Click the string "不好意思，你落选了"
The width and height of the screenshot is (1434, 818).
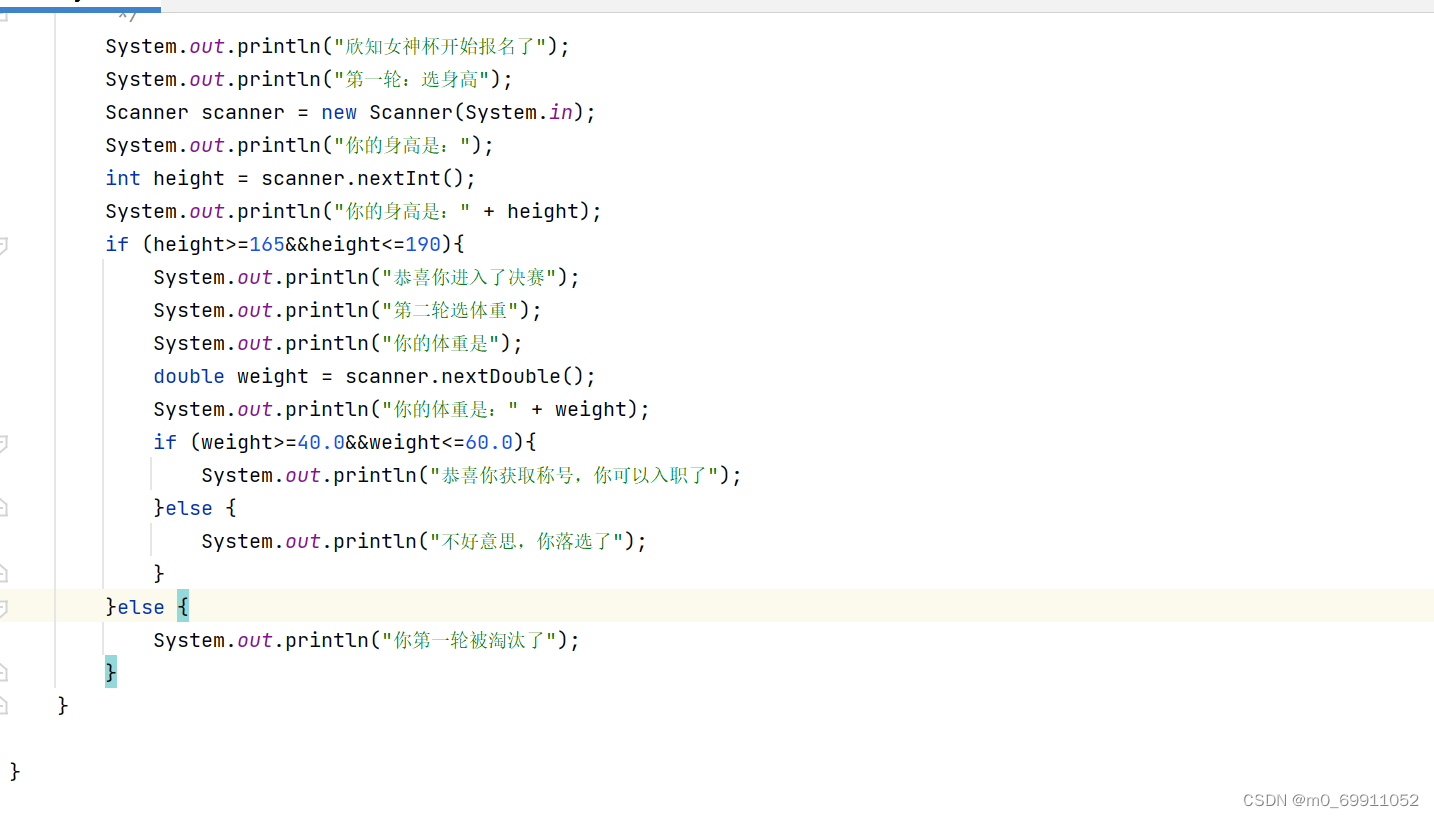coord(527,541)
